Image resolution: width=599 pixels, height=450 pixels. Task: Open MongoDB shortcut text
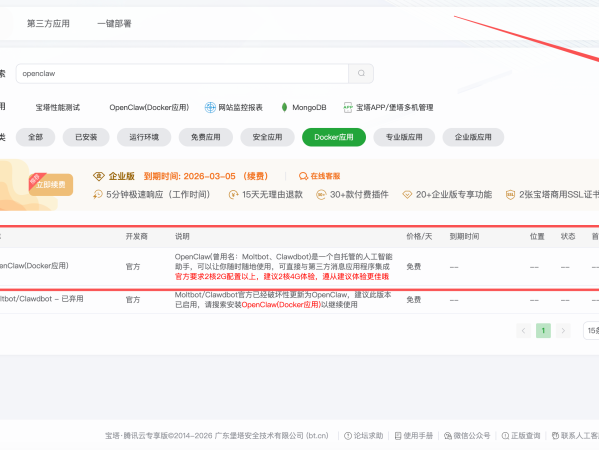pos(309,107)
